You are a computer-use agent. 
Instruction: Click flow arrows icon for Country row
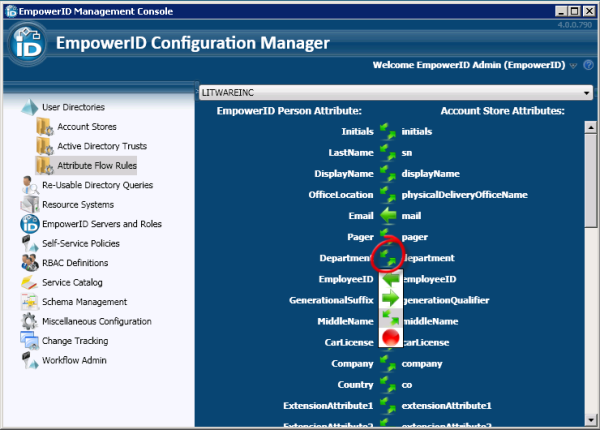(388, 384)
